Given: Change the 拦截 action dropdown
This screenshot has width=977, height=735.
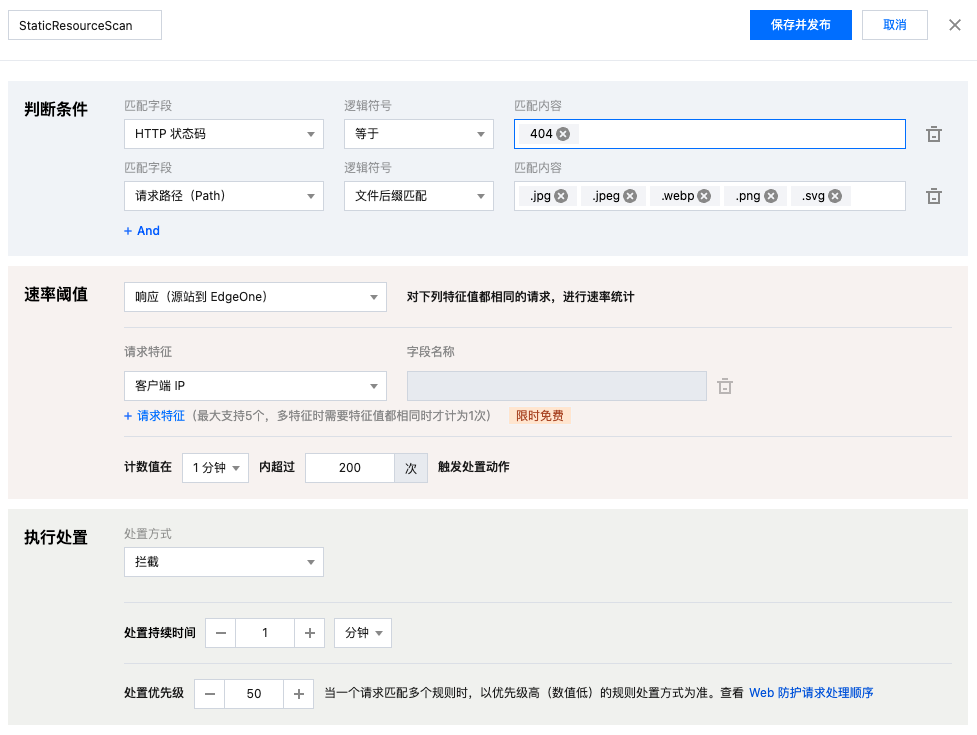Looking at the screenshot, I should click(x=223, y=562).
